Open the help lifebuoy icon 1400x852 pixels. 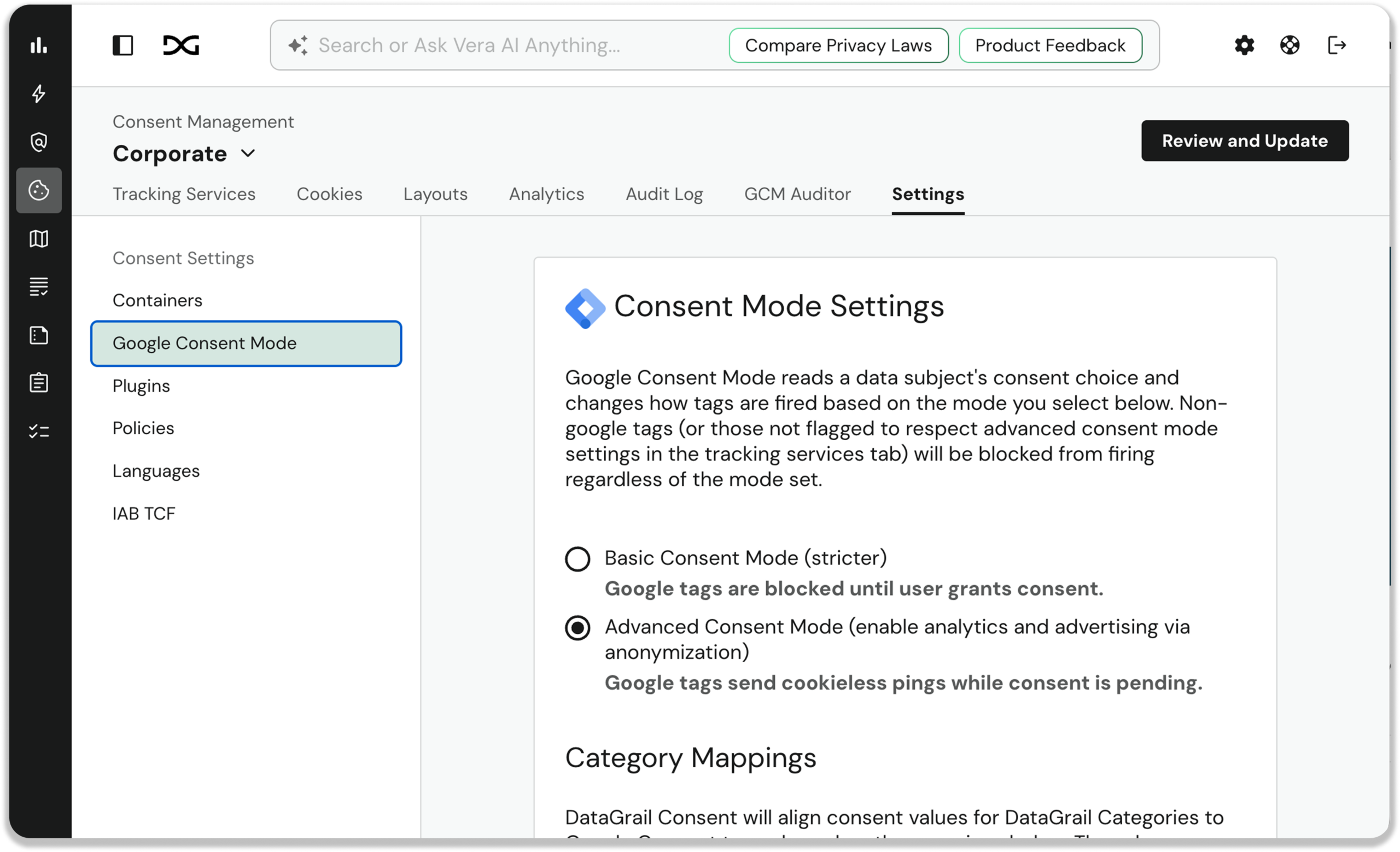pyautogui.click(x=1290, y=45)
